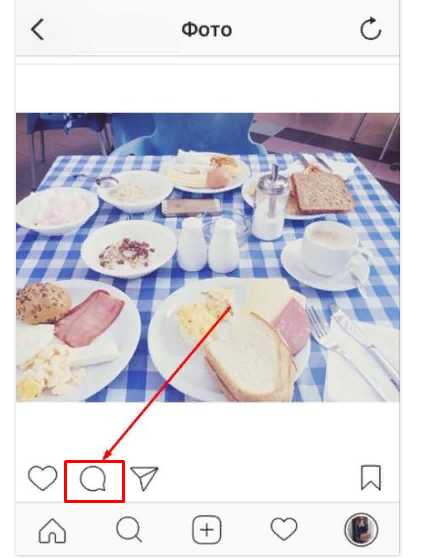
Task: Go back using the left arrow
Action: [38, 30]
